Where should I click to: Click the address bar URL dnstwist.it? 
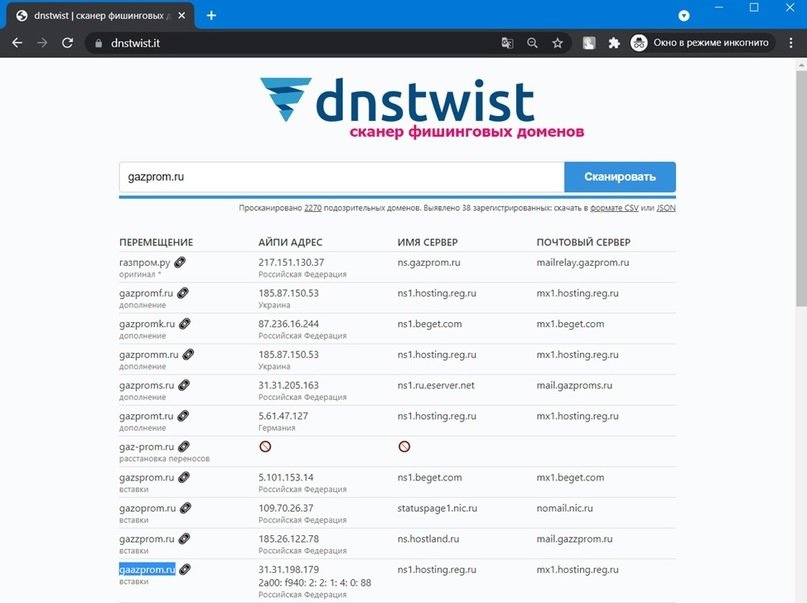coord(135,43)
